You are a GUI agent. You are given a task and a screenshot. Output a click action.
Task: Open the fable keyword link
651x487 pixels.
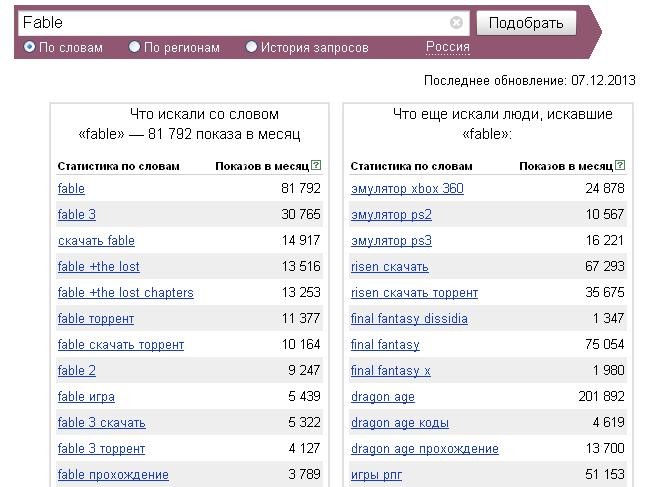click(x=71, y=188)
